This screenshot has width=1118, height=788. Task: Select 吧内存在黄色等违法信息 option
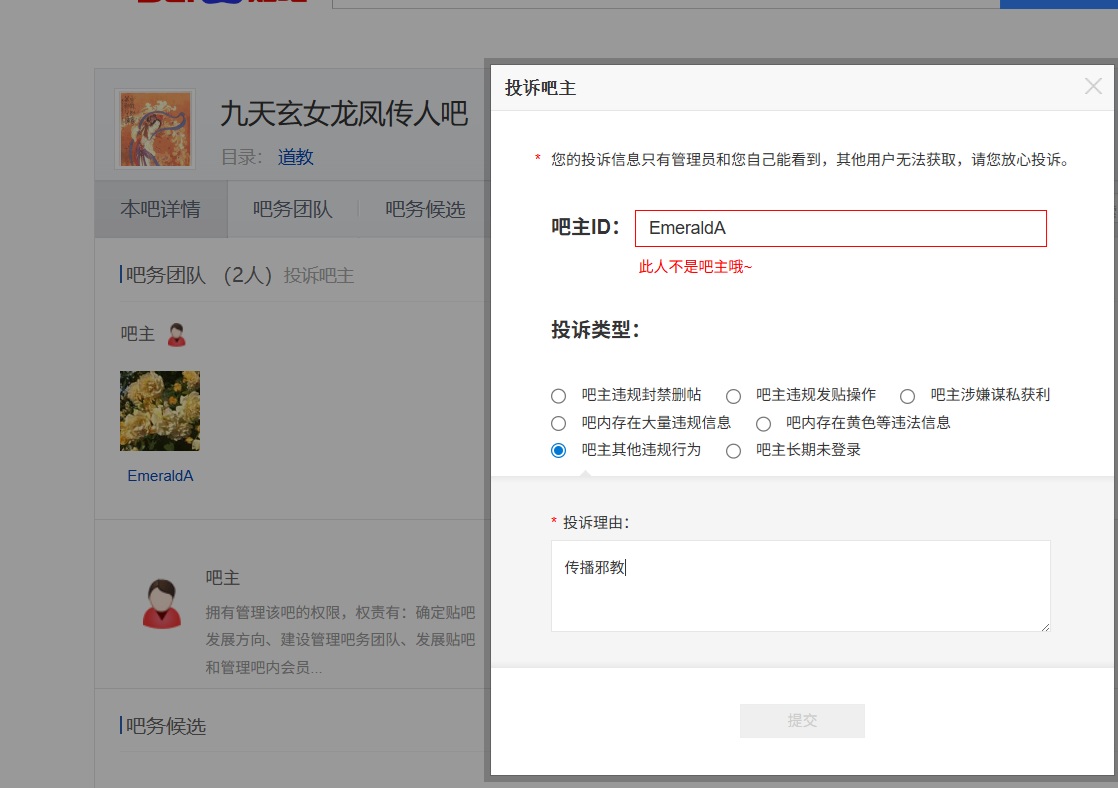(763, 423)
